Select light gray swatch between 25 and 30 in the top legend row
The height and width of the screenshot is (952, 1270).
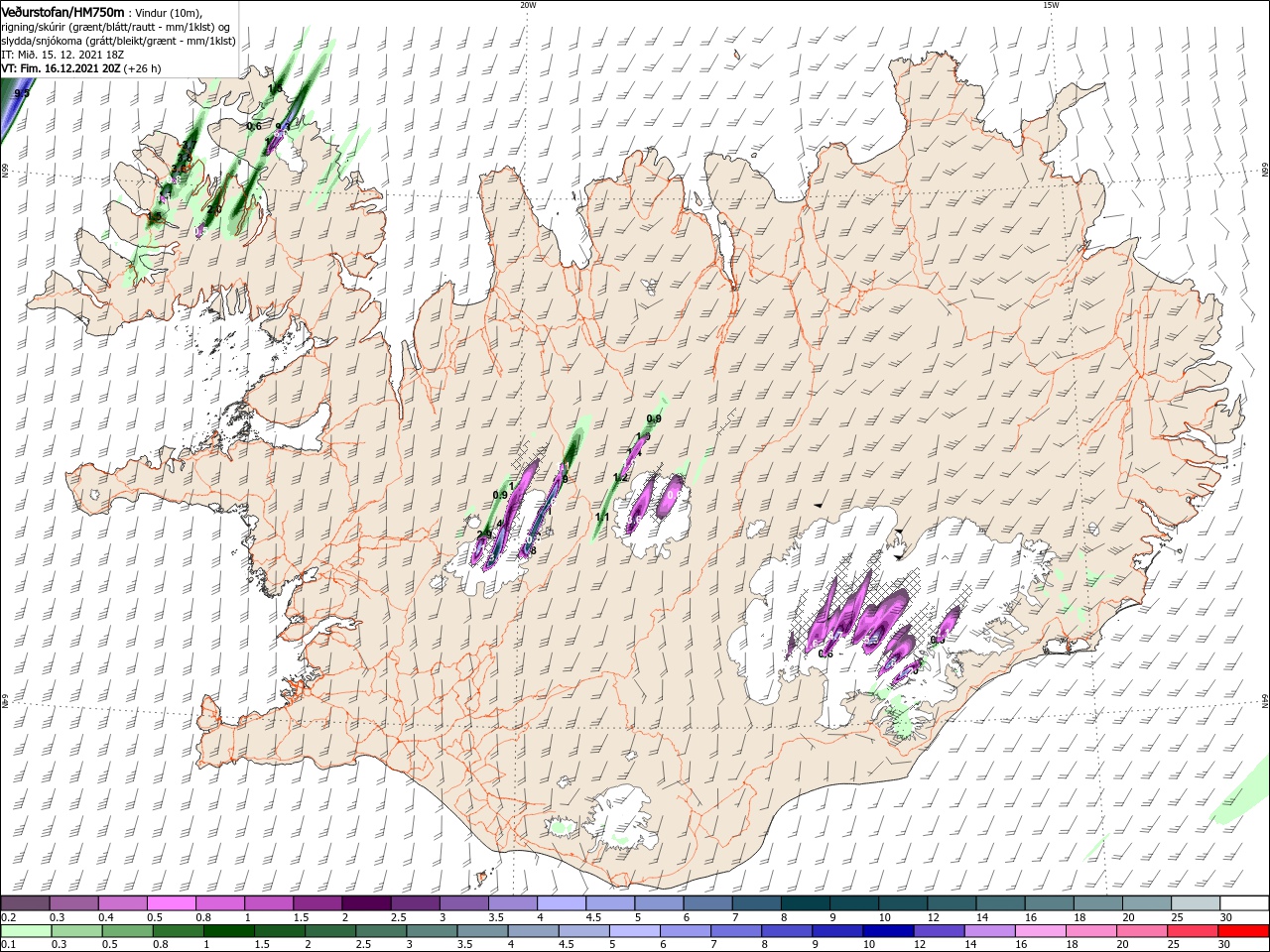click(x=1196, y=903)
